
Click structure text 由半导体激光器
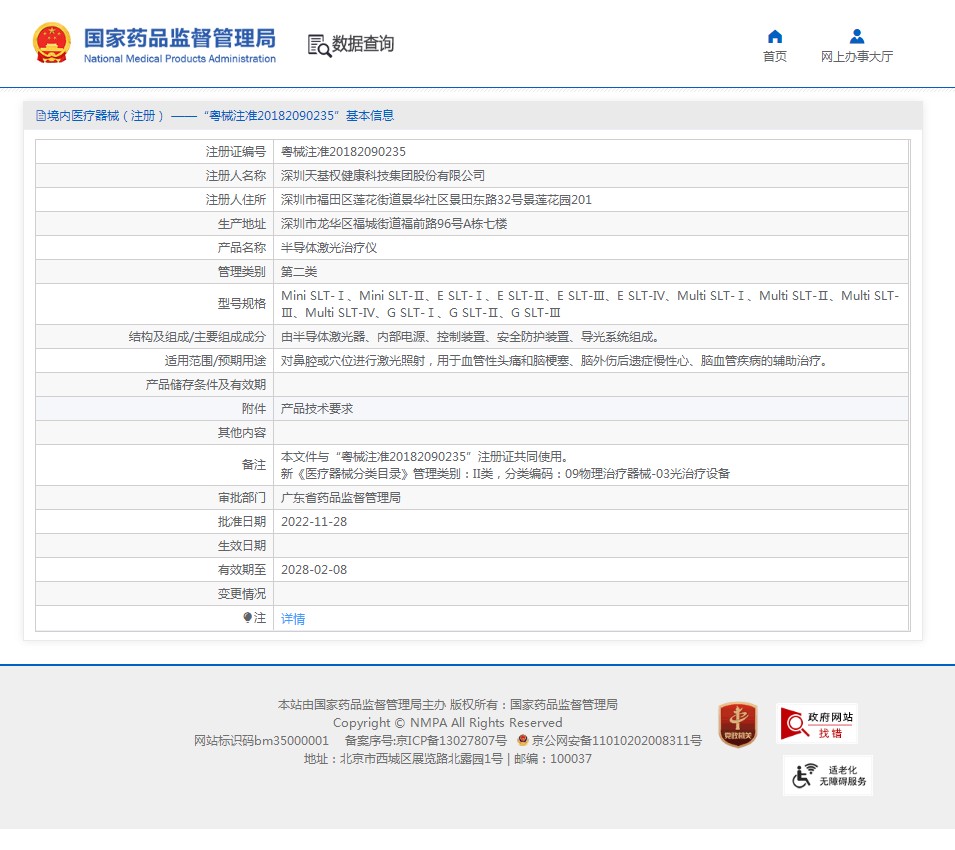coord(470,337)
